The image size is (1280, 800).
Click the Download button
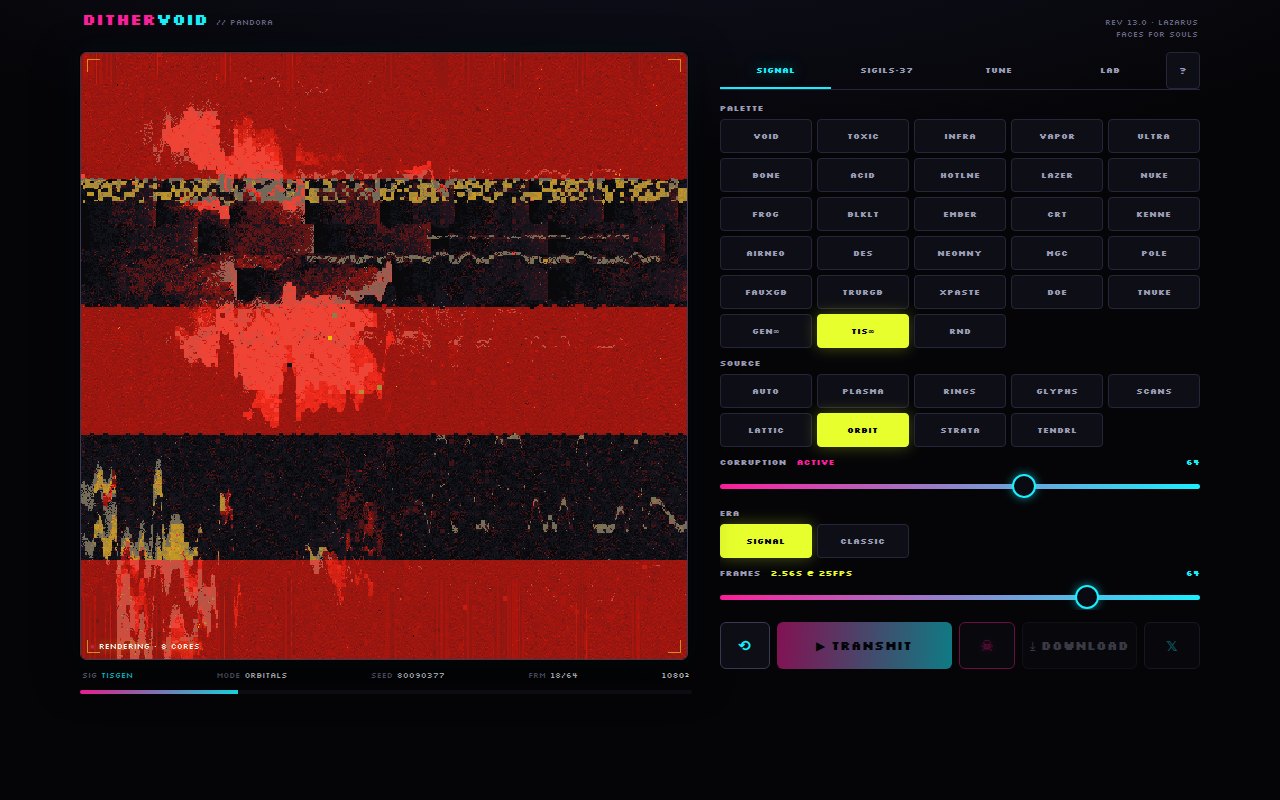(1079, 645)
